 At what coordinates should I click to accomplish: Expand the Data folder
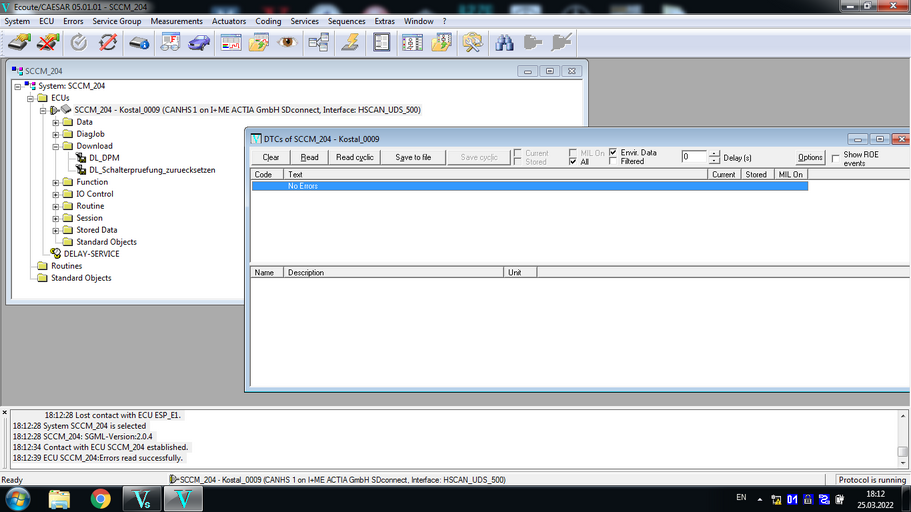(x=56, y=122)
